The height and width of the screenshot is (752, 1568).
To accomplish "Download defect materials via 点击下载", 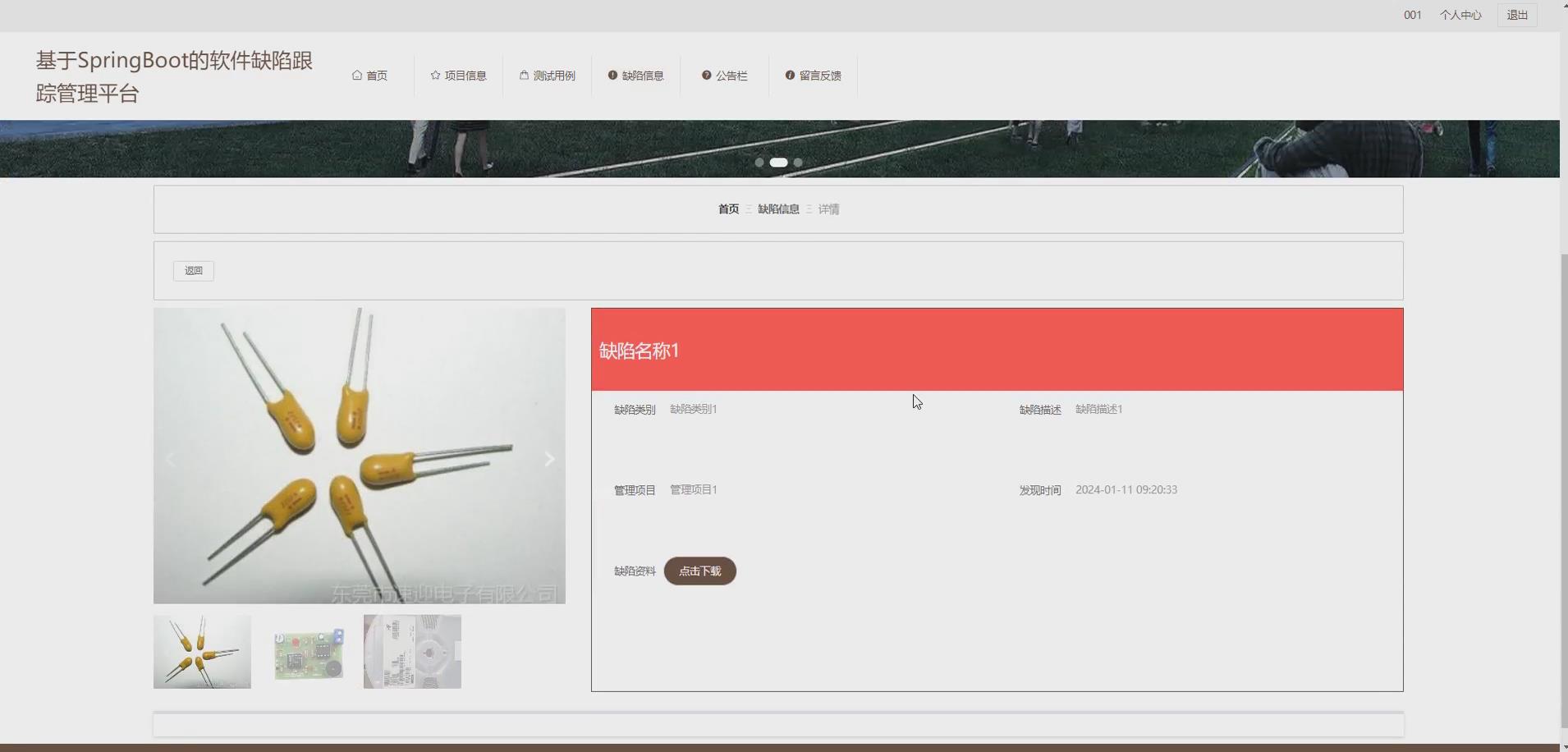I will [x=699, y=571].
